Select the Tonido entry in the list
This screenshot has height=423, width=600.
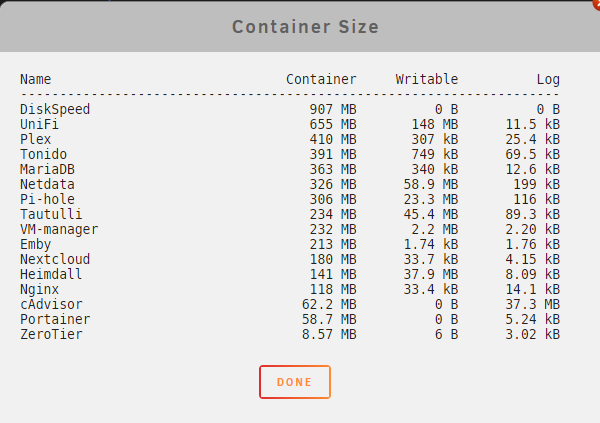point(43,154)
